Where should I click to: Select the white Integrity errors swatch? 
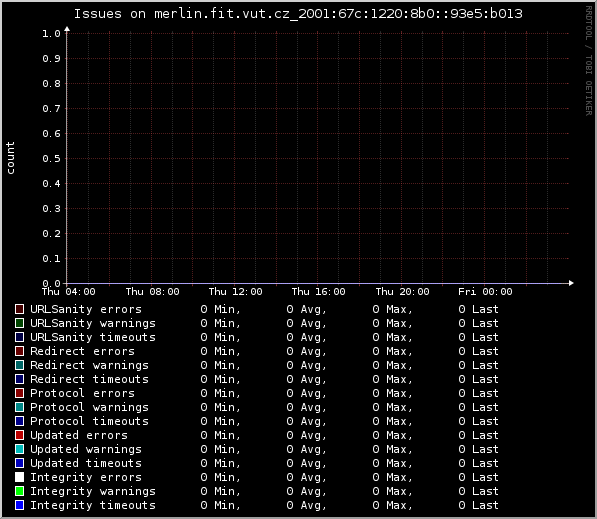pos(19,477)
